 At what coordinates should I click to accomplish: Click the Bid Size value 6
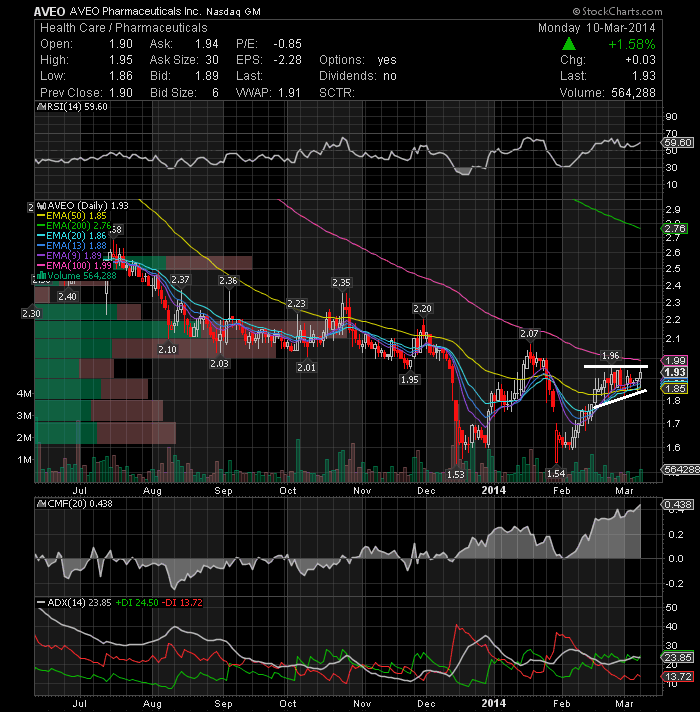[x=215, y=93]
